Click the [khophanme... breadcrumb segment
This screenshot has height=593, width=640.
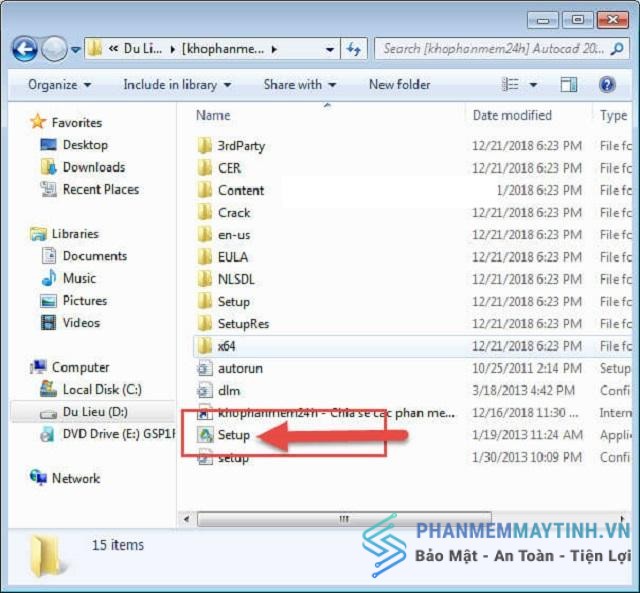point(223,49)
